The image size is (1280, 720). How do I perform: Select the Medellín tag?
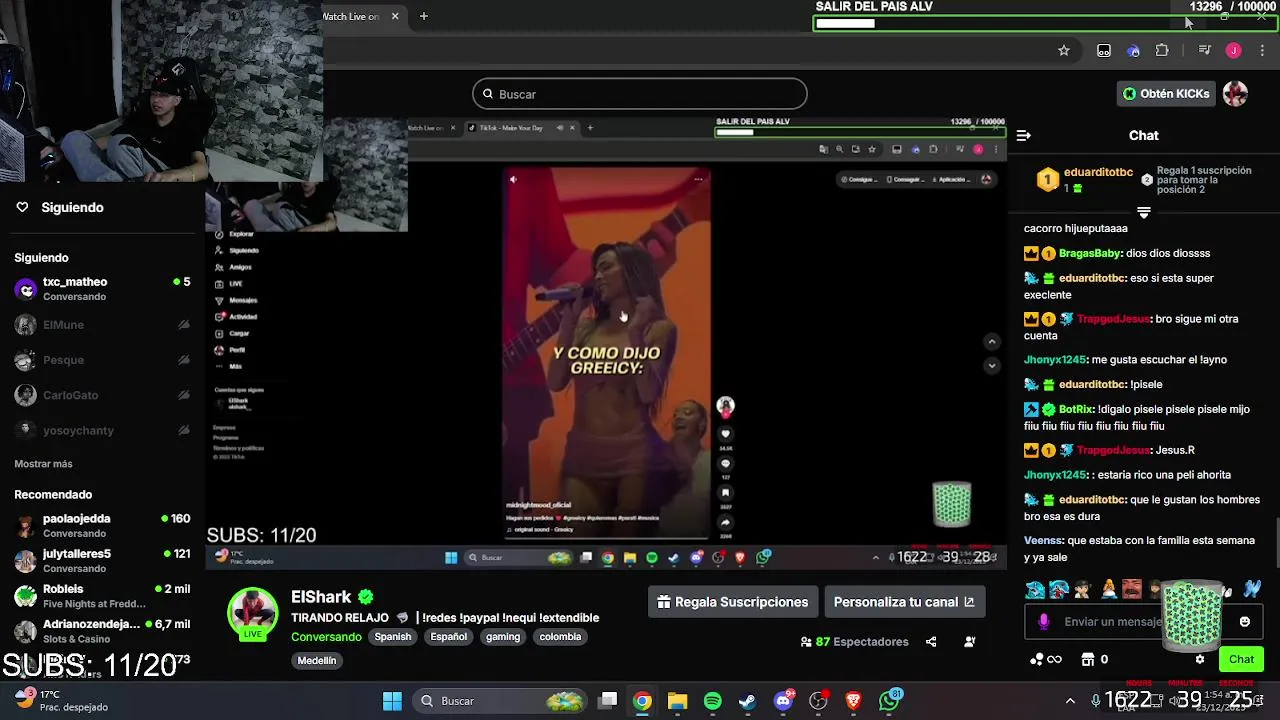[317, 661]
